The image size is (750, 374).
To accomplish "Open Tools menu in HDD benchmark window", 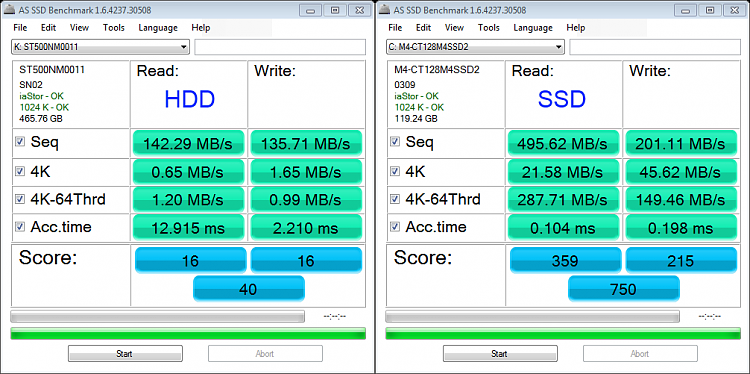I will pos(113,28).
